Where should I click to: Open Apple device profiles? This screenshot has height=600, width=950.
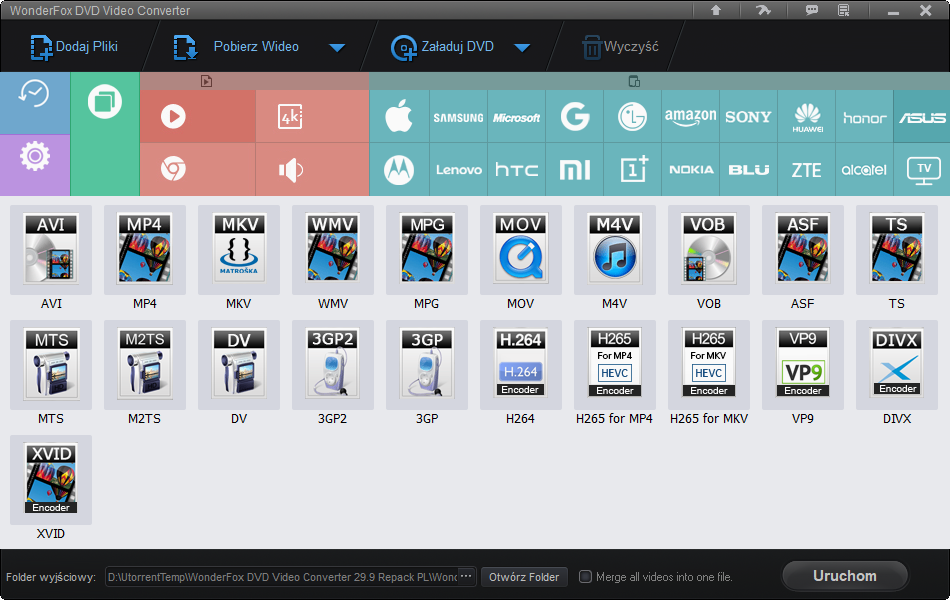pyautogui.click(x=399, y=116)
